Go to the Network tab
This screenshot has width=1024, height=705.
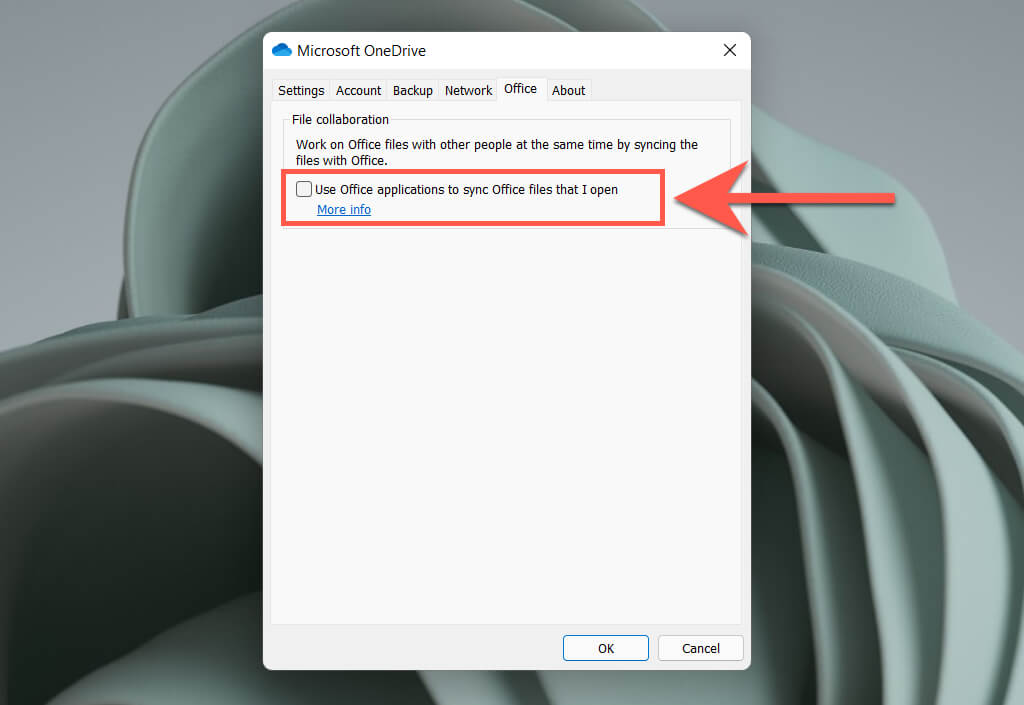tap(468, 90)
